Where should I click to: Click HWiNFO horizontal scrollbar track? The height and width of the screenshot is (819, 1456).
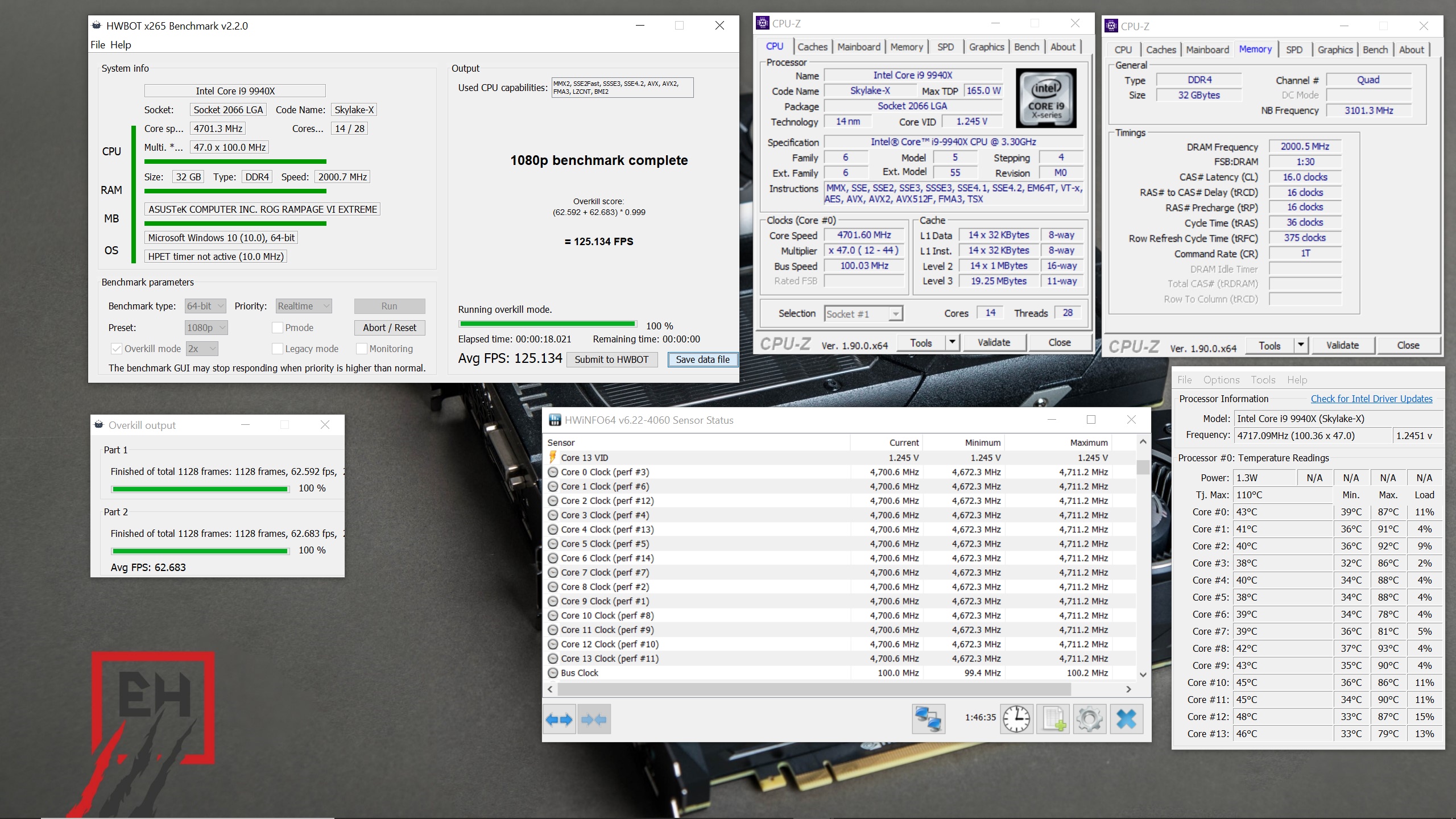pos(838,689)
